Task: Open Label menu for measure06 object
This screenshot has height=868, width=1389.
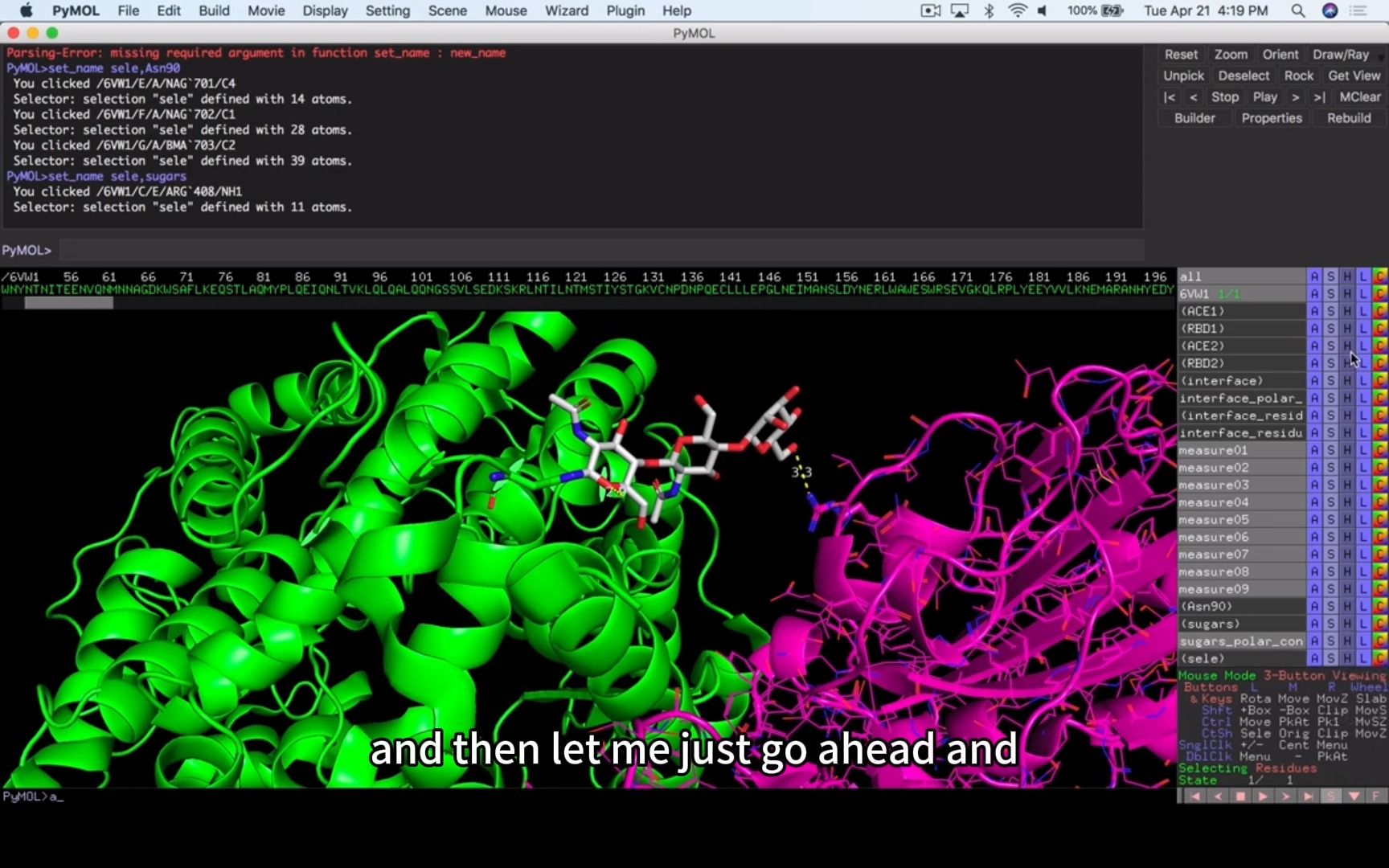Action: [x=1363, y=537]
